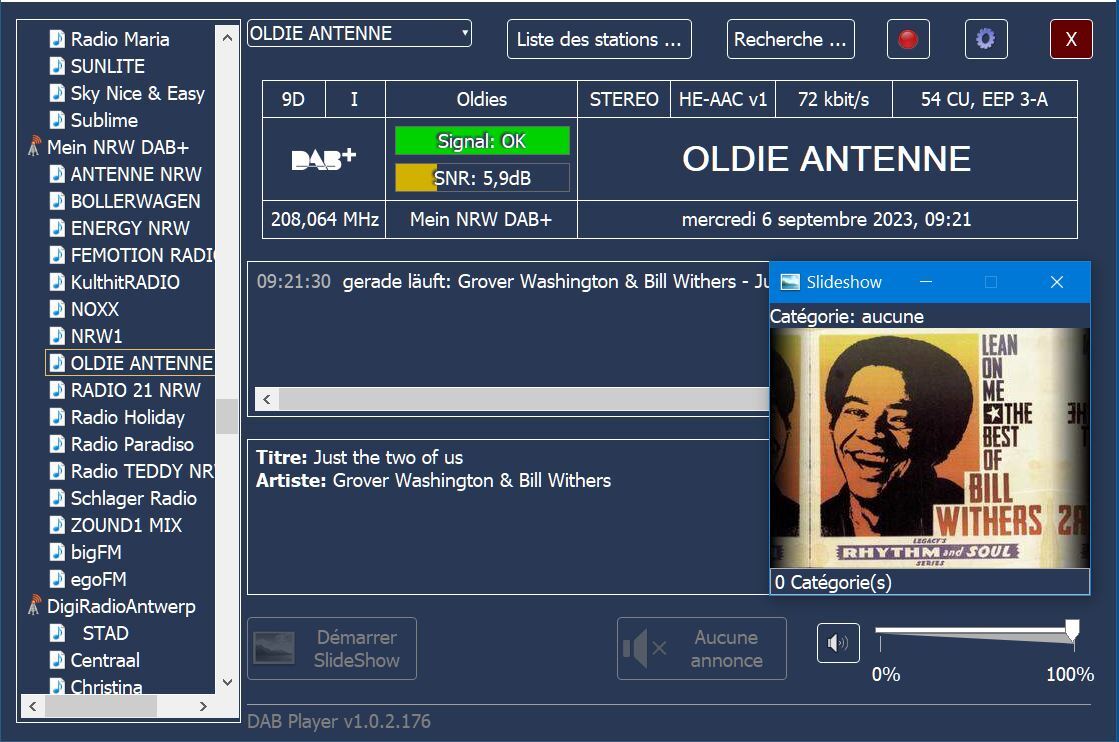Viewport: 1119px width, 742px height.
Task: Click the HE-AAC v1 codec cell
Action: tap(723, 99)
